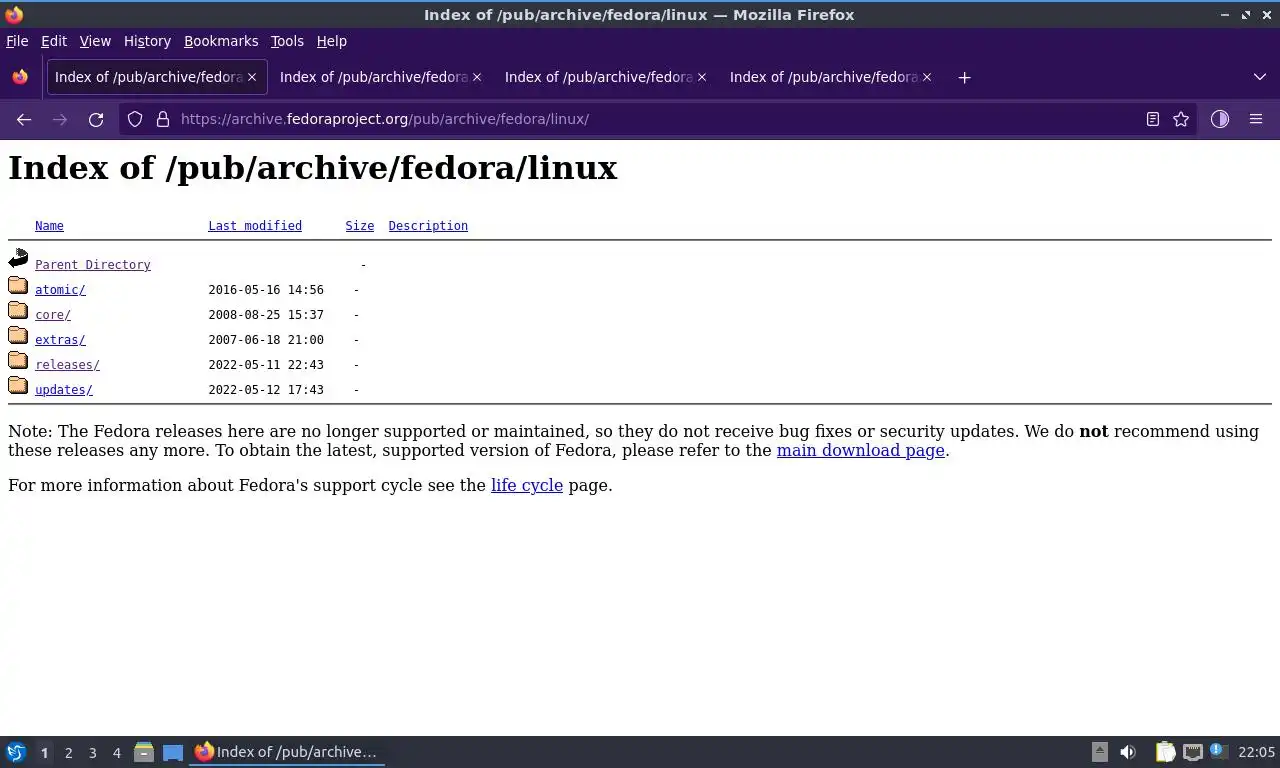Open the half-circle icon beside the bookmark star
This screenshot has width=1280, height=768.
[x=1220, y=119]
